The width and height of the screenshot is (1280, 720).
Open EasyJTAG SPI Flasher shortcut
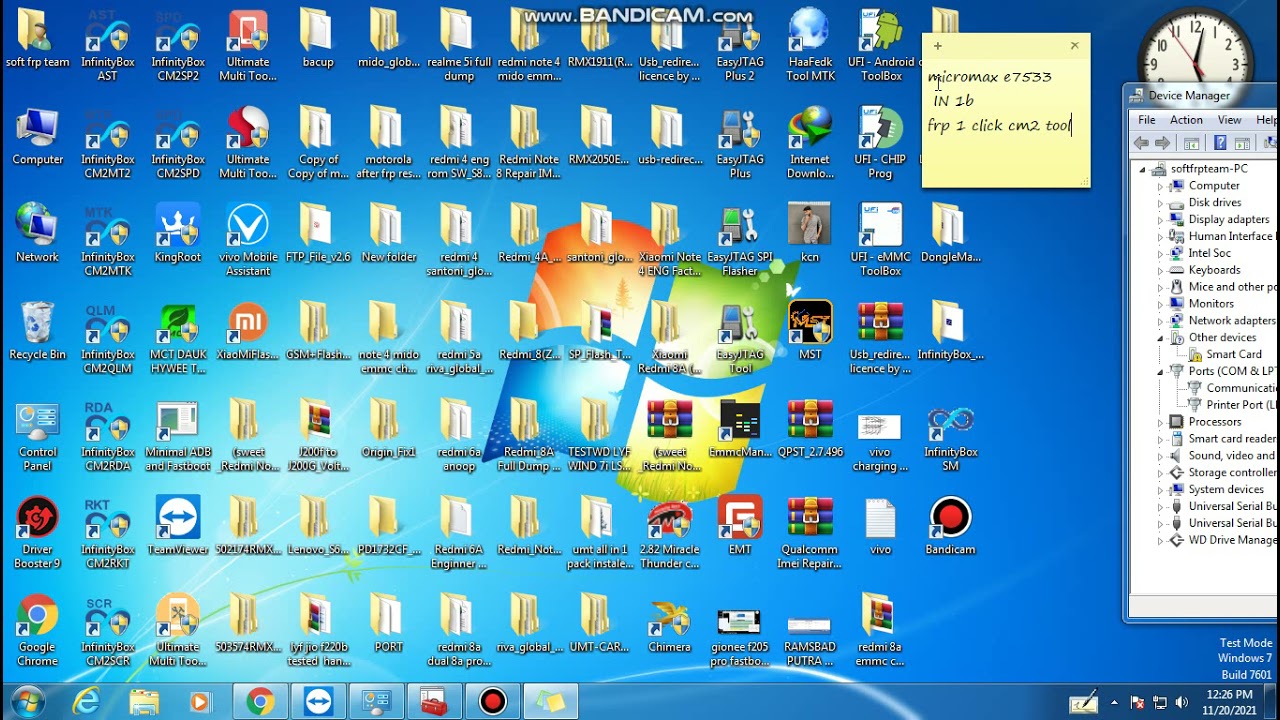(x=740, y=240)
